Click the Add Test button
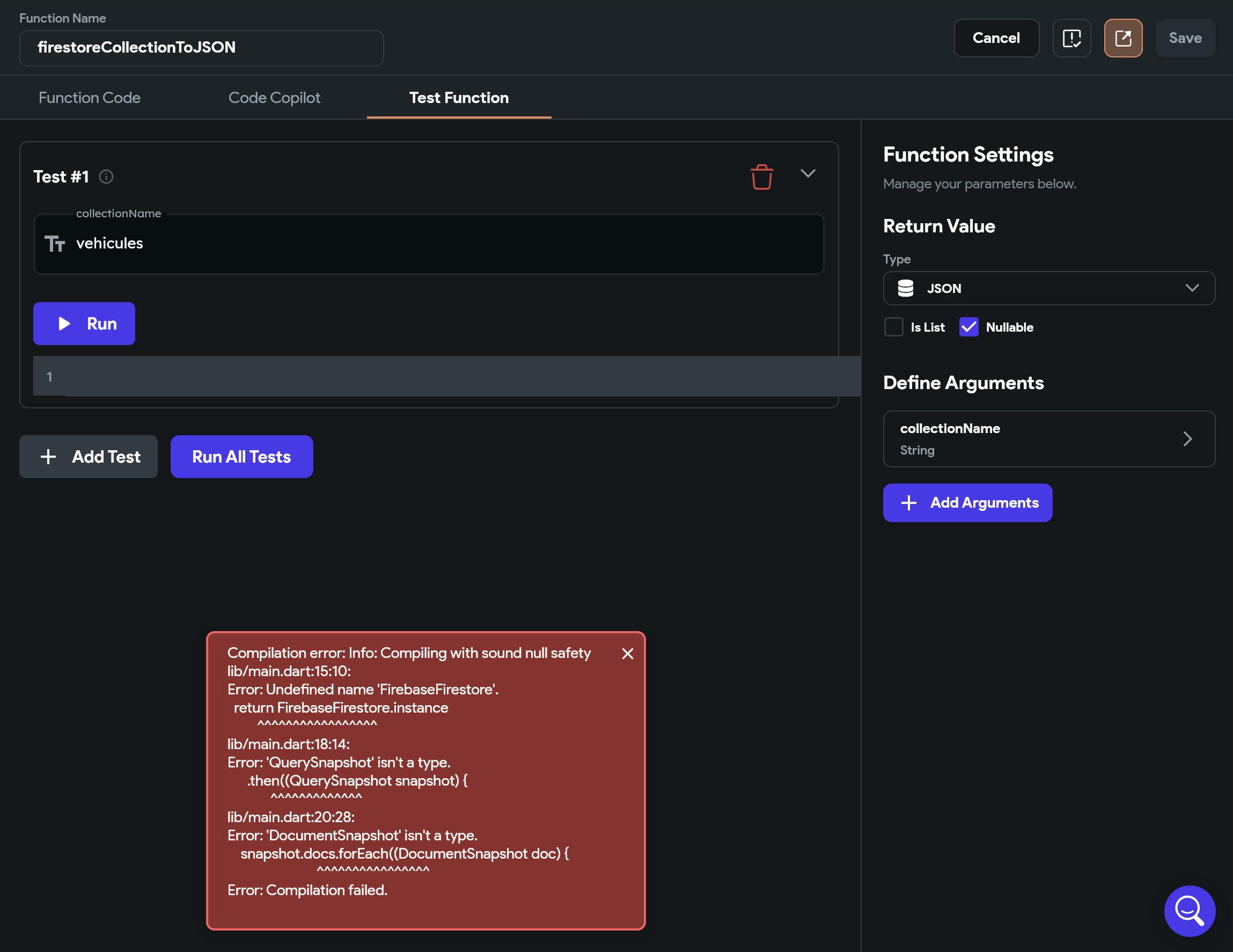The height and width of the screenshot is (952, 1233). click(89, 457)
